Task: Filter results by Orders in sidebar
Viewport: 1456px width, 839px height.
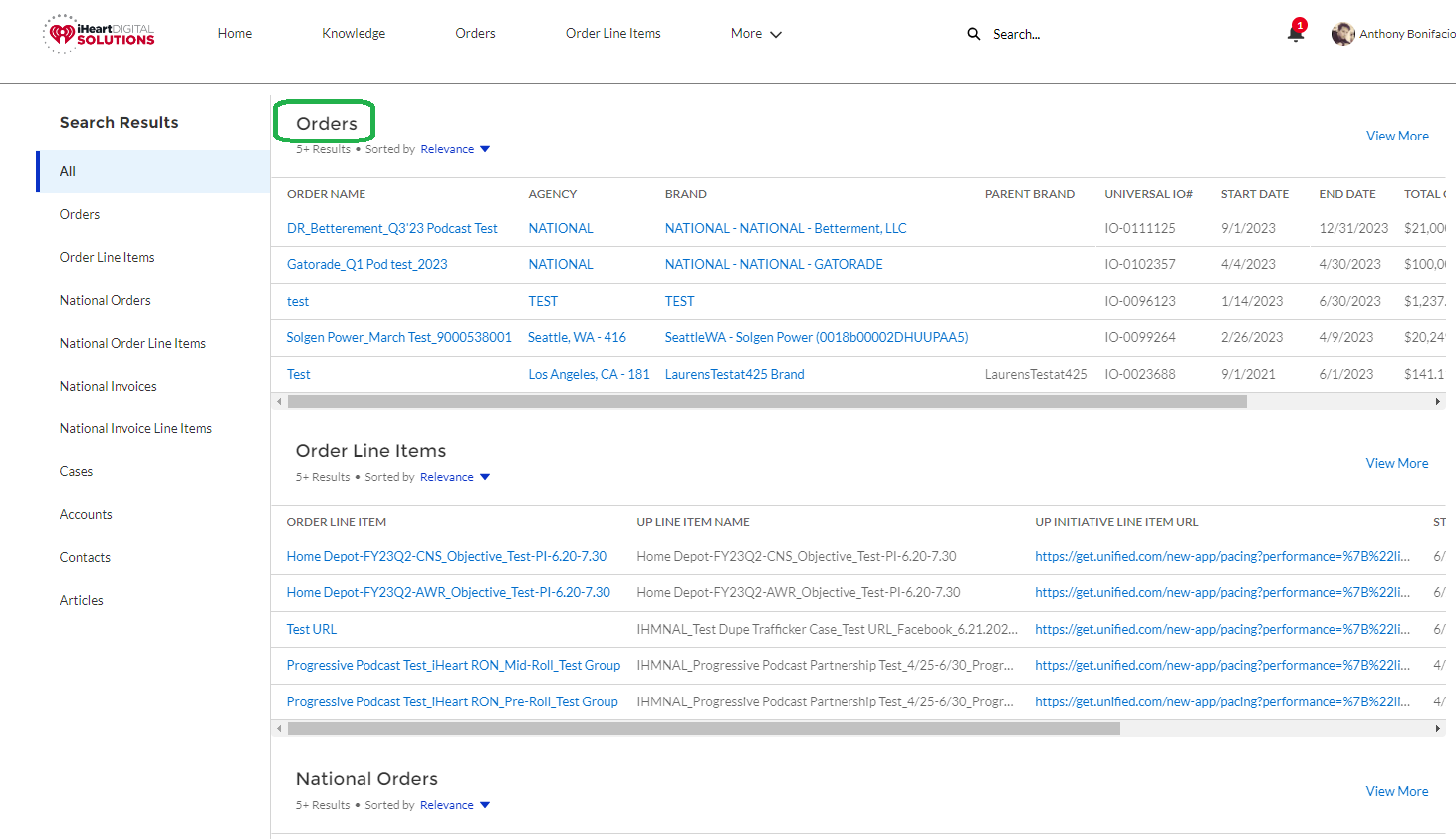Action: coord(80,214)
